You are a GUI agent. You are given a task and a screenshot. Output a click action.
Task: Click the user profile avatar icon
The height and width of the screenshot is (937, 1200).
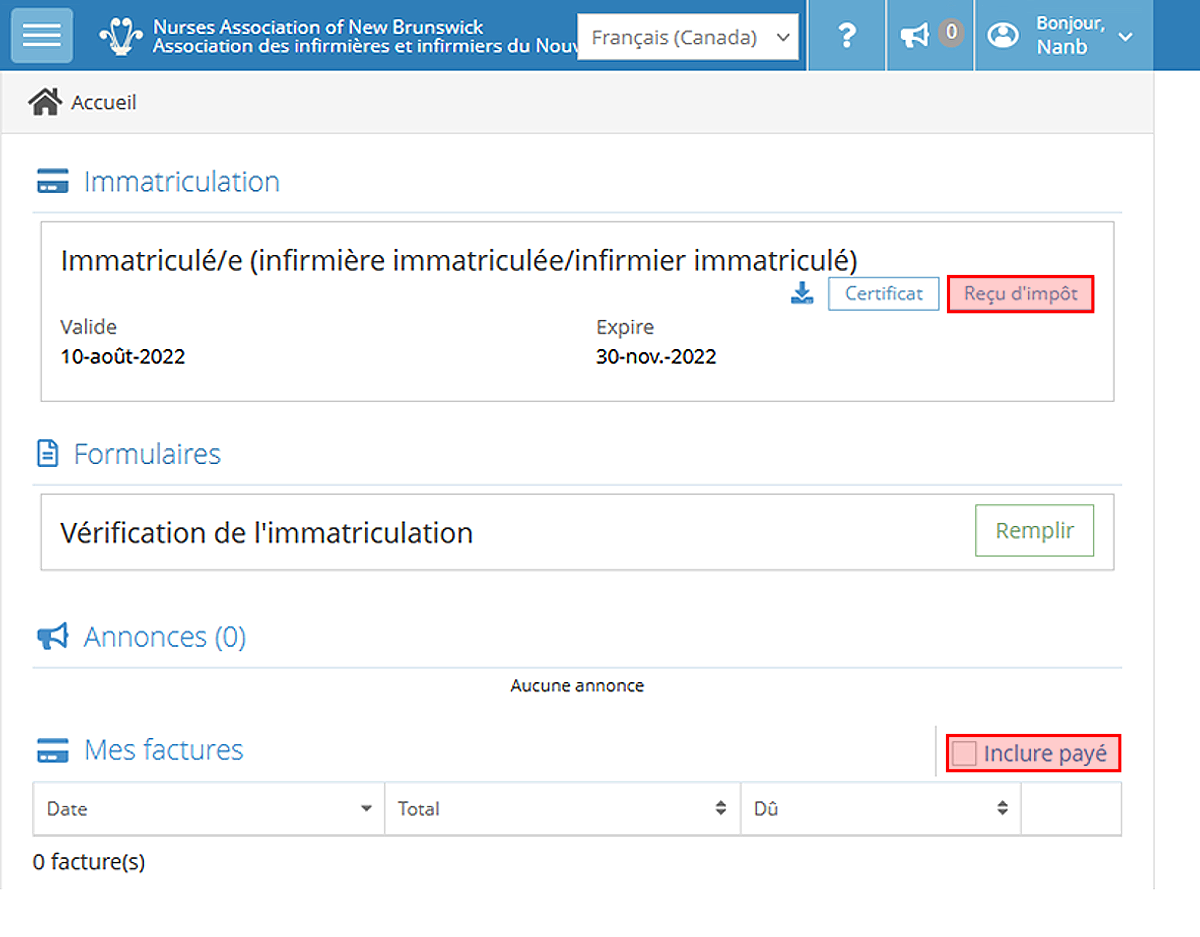(1001, 36)
